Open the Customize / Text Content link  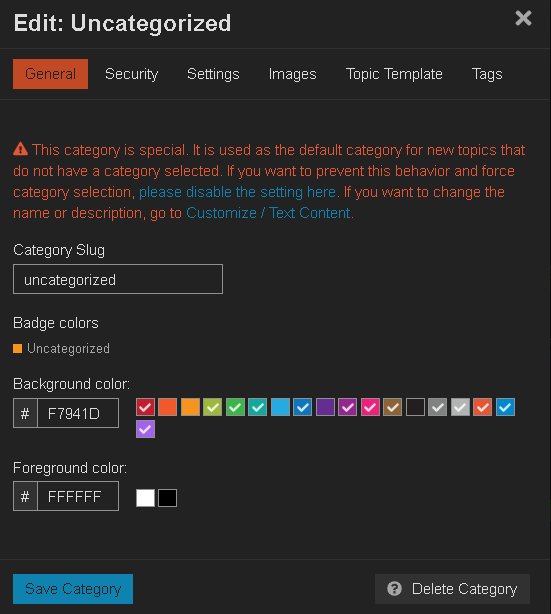coord(268,213)
